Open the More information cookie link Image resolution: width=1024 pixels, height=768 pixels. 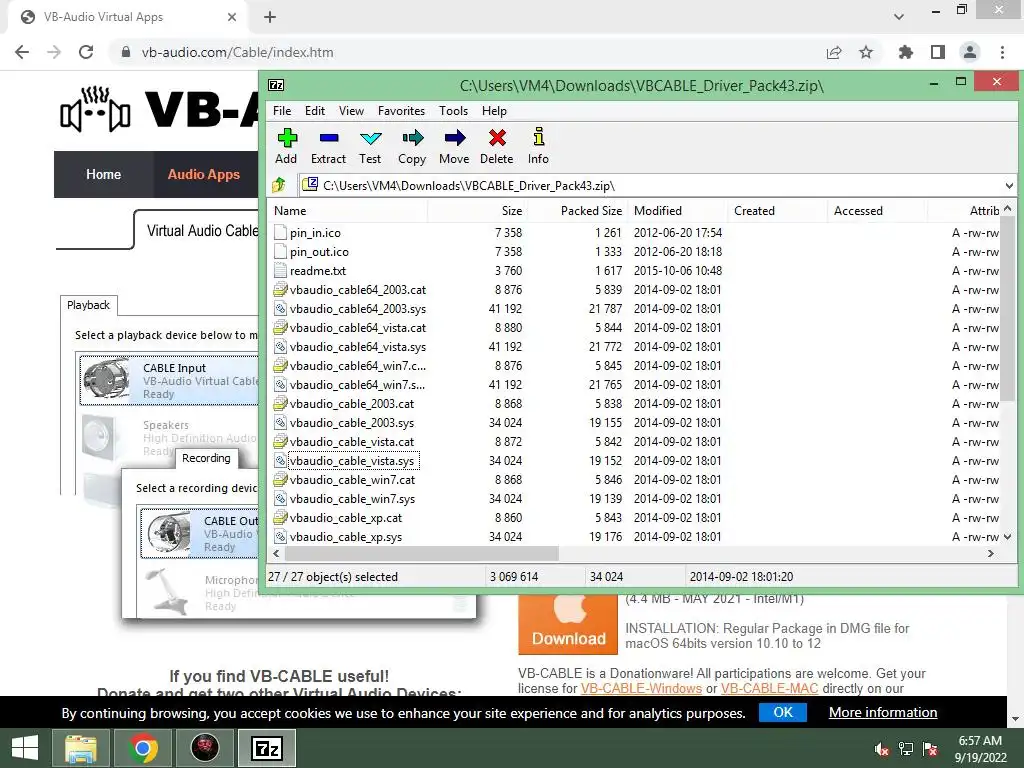[x=883, y=712]
